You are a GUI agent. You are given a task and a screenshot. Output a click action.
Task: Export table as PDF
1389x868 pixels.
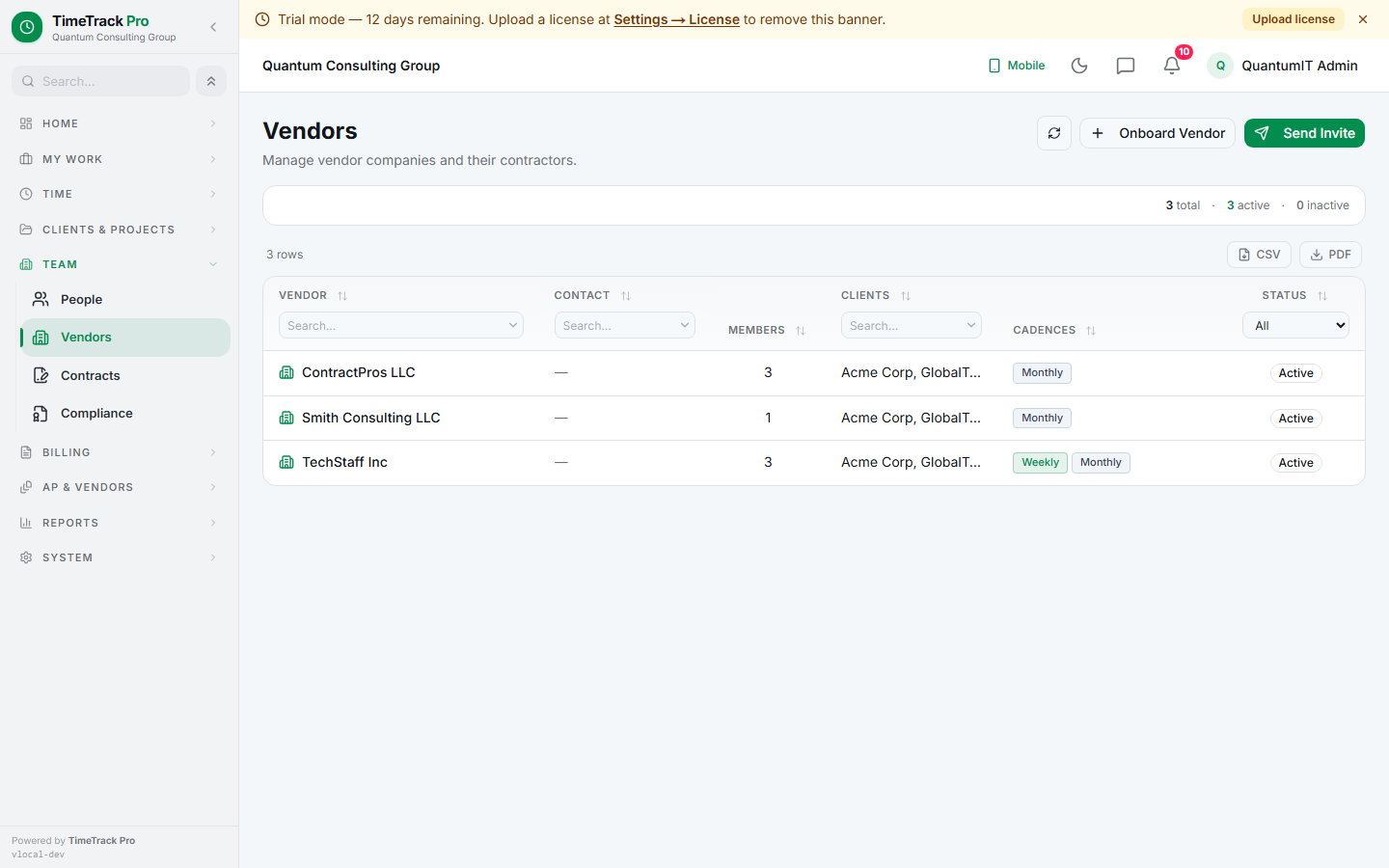(x=1330, y=255)
